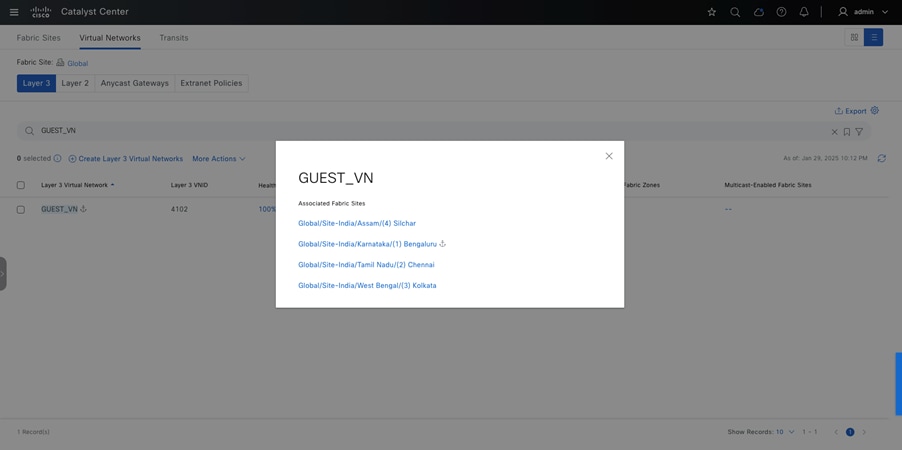Open the More Actions dropdown
The width and height of the screenshot is (902, 450).
point(219,159)
